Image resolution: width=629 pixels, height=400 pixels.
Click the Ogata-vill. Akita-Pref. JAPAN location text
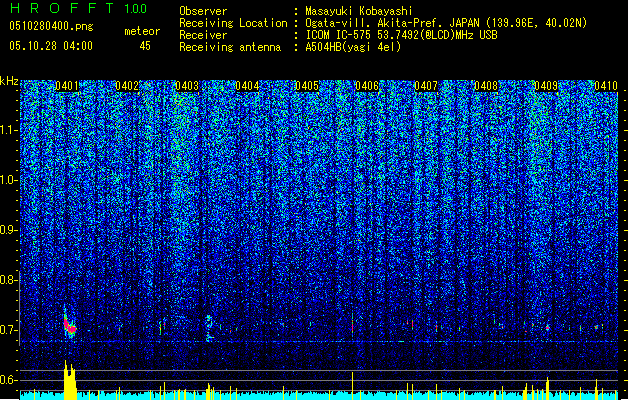pyautogui.click(x=446, y=23)
